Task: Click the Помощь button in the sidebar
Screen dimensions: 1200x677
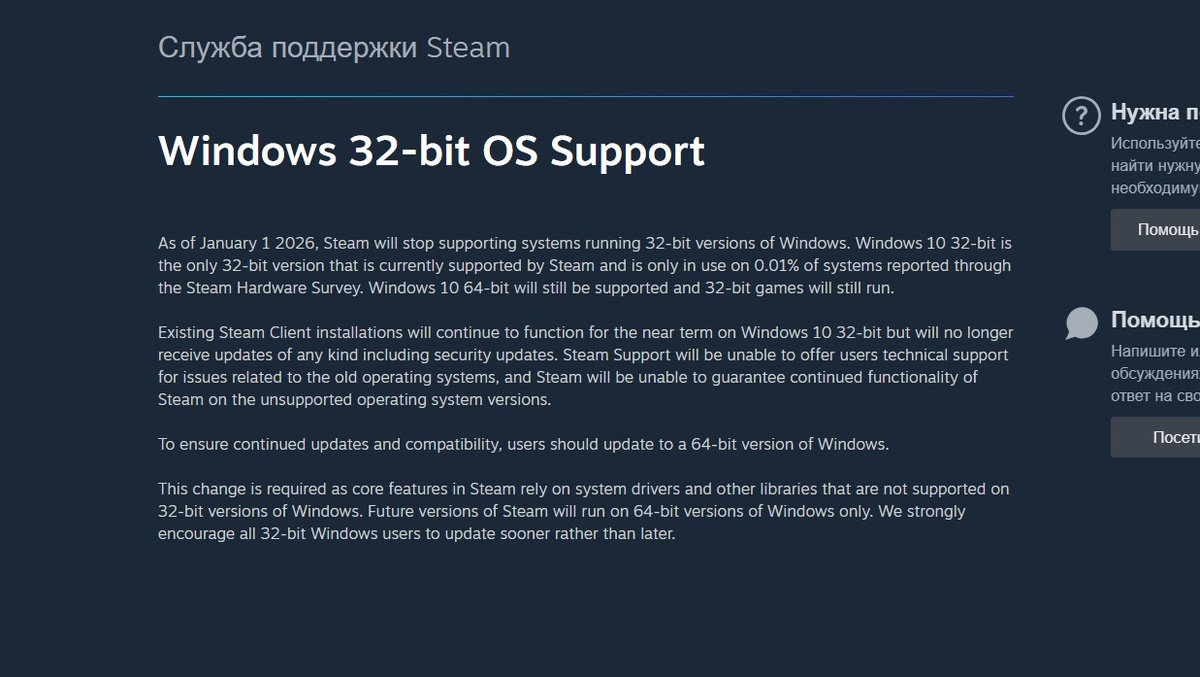Action: (x=1160, y=229)
